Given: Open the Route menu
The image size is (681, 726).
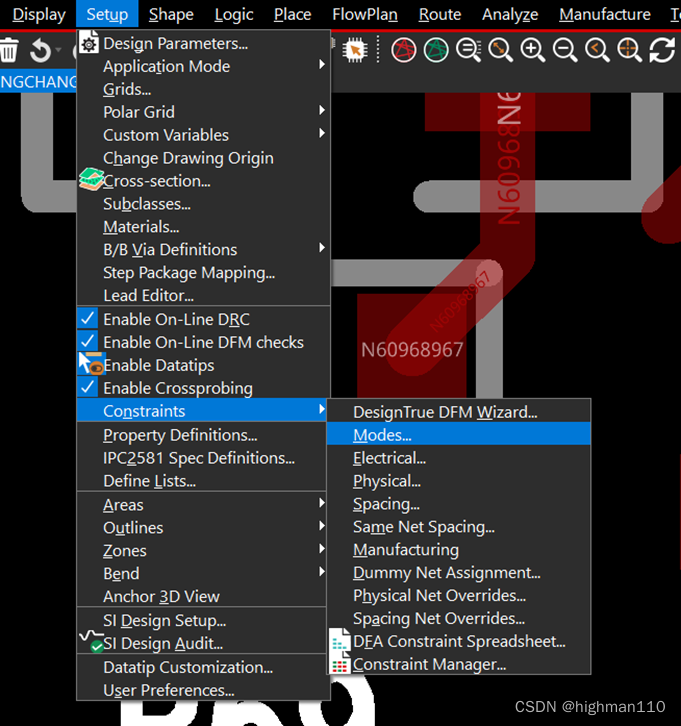Looking at the screenshot, I should 439,14.
